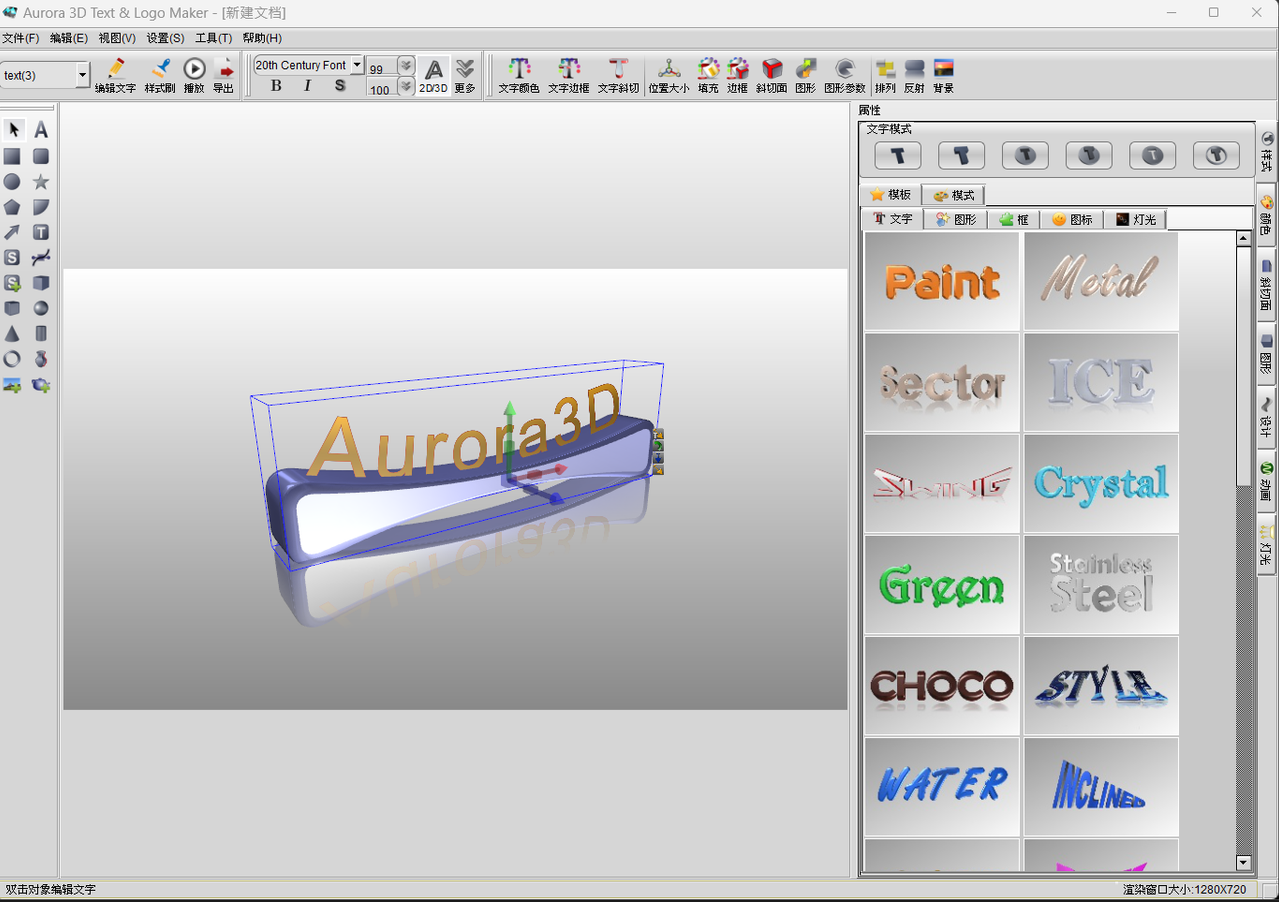The width and height of the screenshot is (1279, 902).
Task: Toggle bold formatting B
Action: (x=276, y=86)
